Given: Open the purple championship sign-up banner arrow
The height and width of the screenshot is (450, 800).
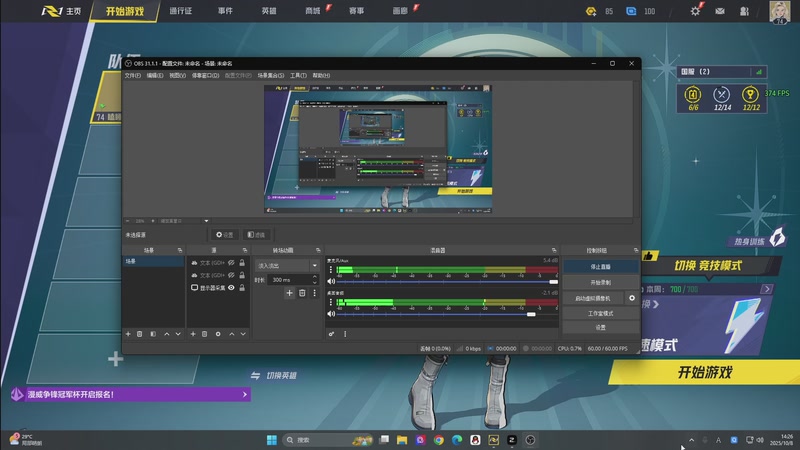Looking at the screenshot, I should tap(245, 394).
